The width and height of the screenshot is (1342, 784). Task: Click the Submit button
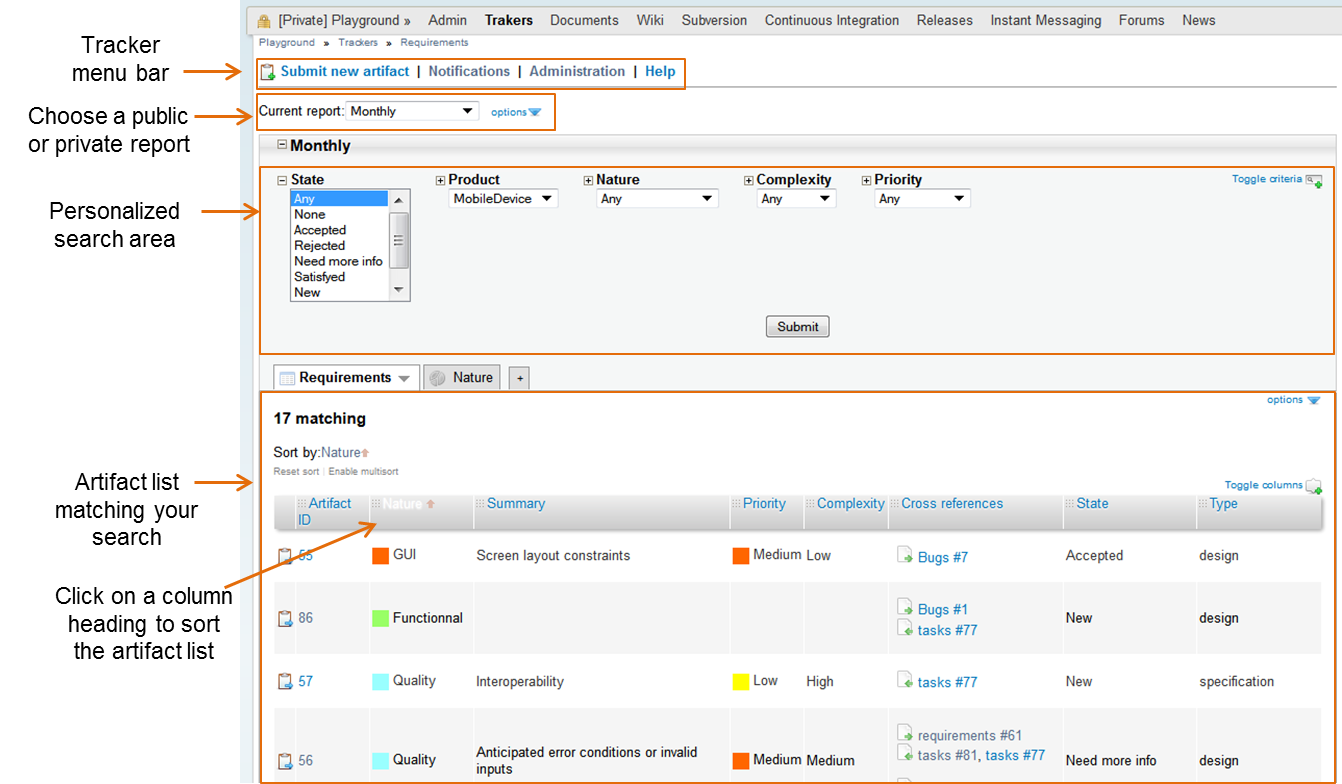click(x=798, y=327)
